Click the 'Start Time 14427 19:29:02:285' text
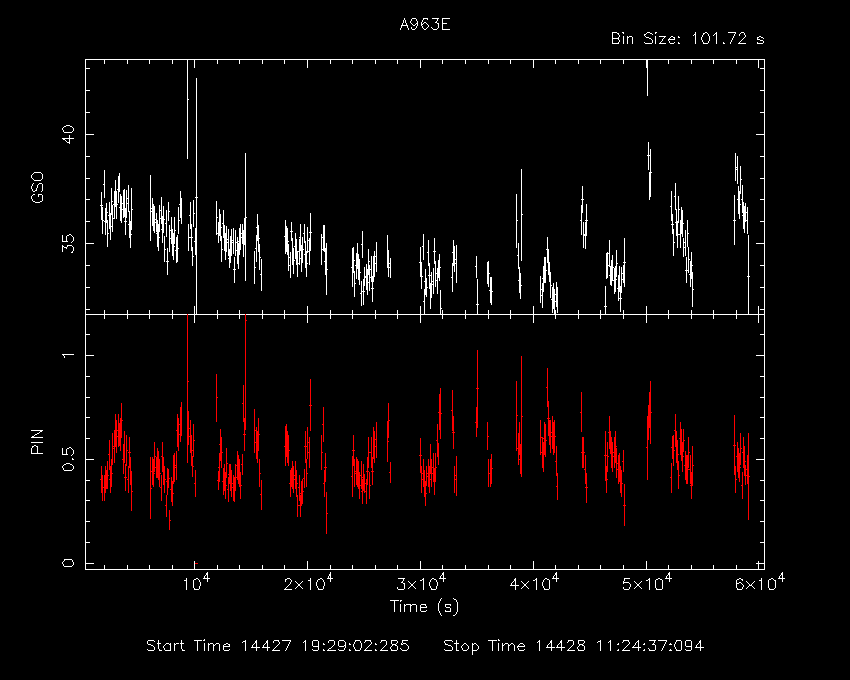The width and height of the screenshot is (850, 680). click(x=278, y=646)
